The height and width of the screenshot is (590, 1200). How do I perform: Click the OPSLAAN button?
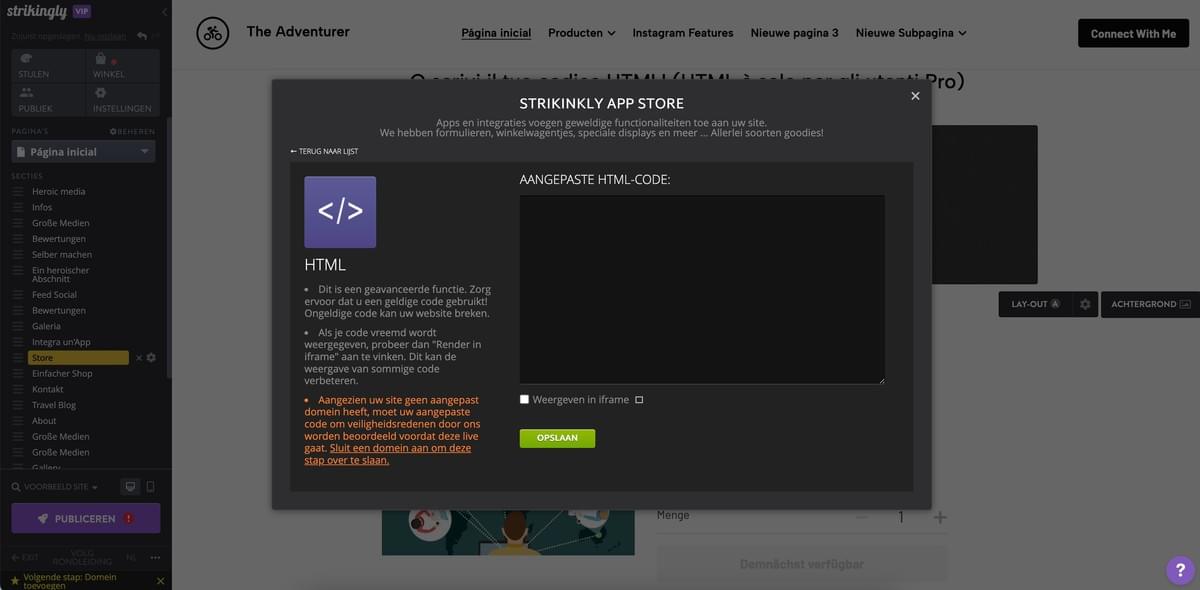pos(556,437)
